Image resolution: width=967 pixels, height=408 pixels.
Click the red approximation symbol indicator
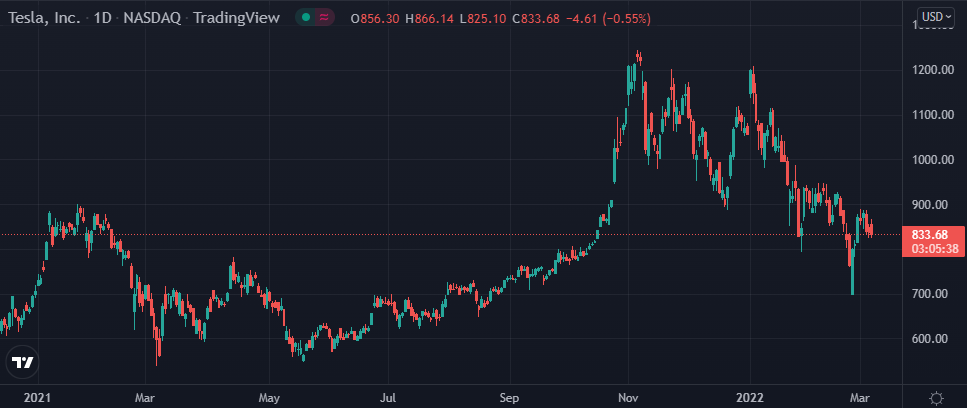pos(324,18)
